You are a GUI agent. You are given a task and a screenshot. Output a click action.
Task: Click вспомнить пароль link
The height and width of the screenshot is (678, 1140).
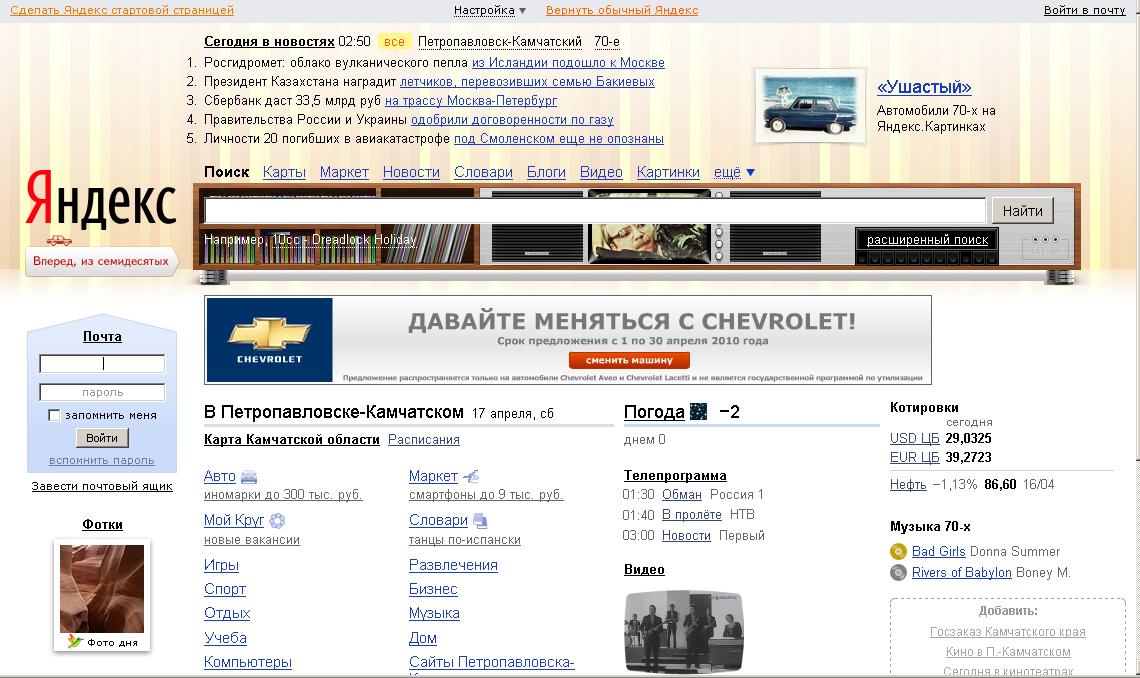click(x=102, y=460)
